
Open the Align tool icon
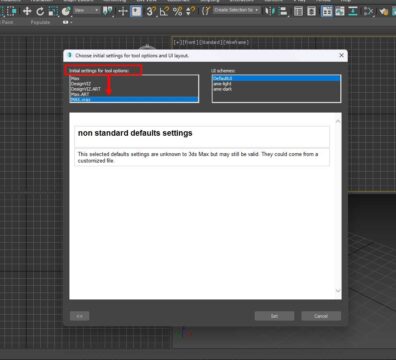click(283, 11)
